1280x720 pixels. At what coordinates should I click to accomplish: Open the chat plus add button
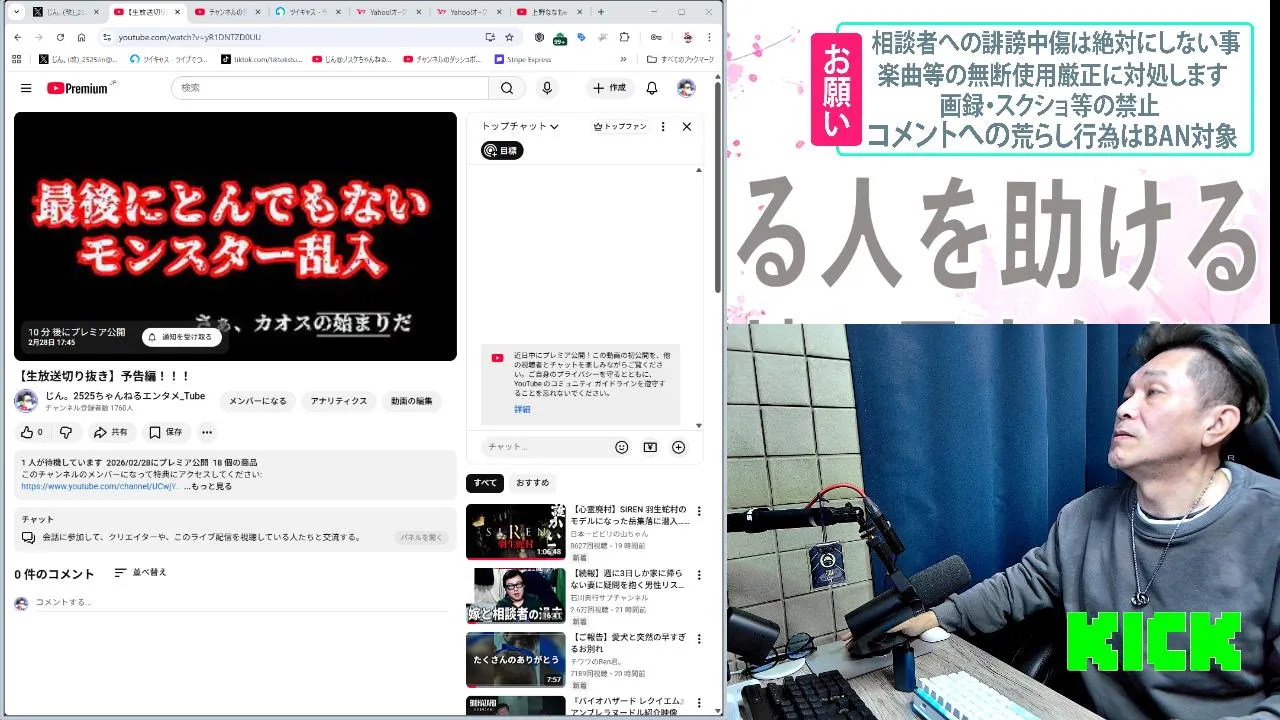678,447
